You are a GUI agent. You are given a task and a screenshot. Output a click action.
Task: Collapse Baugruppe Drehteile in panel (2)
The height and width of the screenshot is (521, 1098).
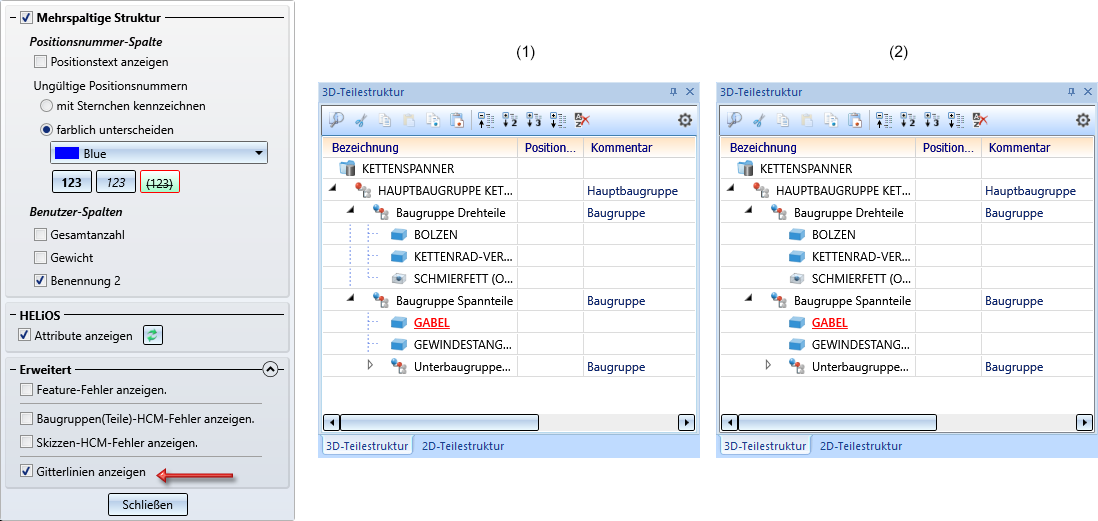[x=749, y=209]
